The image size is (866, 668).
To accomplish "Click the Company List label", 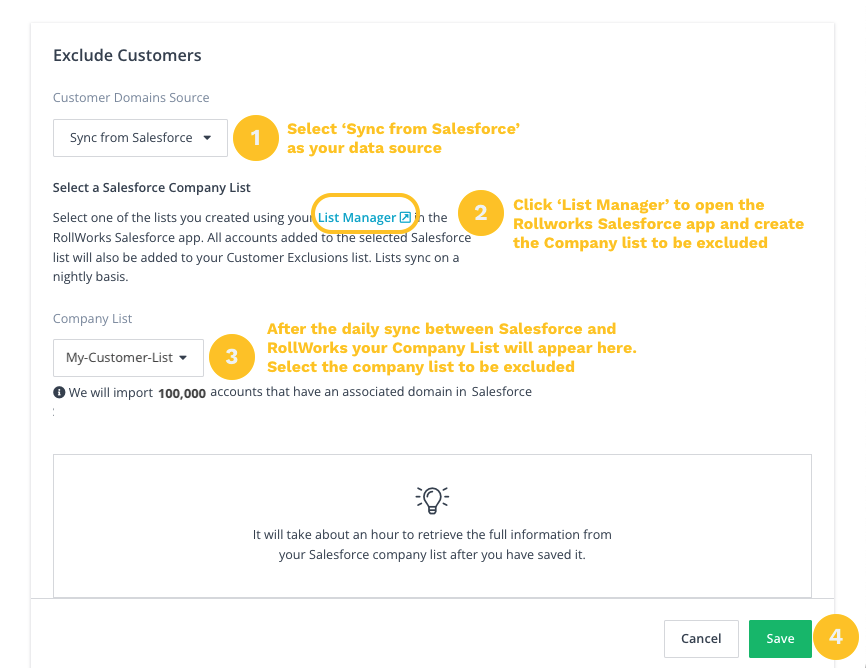I will (x=92, y=318).
